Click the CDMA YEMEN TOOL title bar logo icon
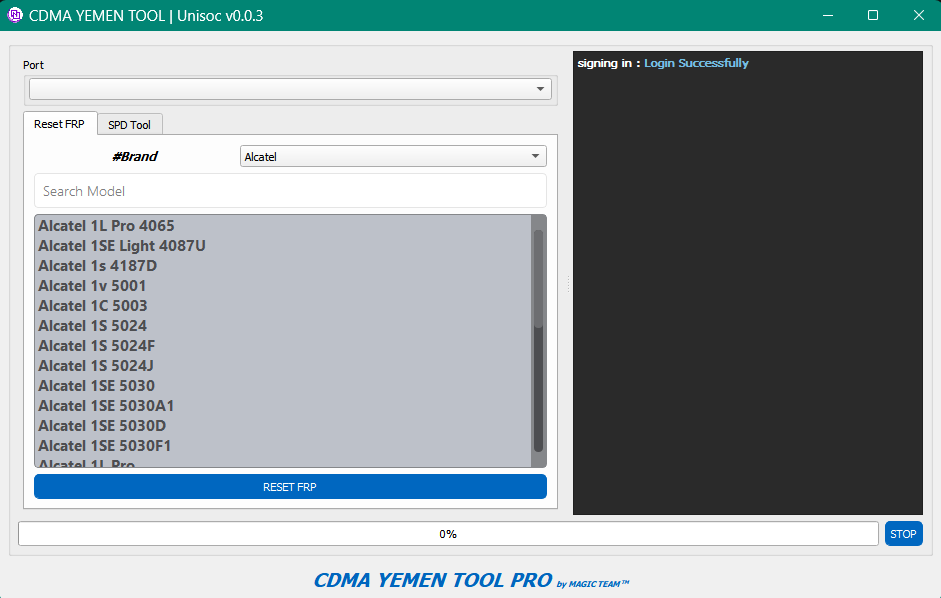The image size is (941, 598). click(13, 15)
